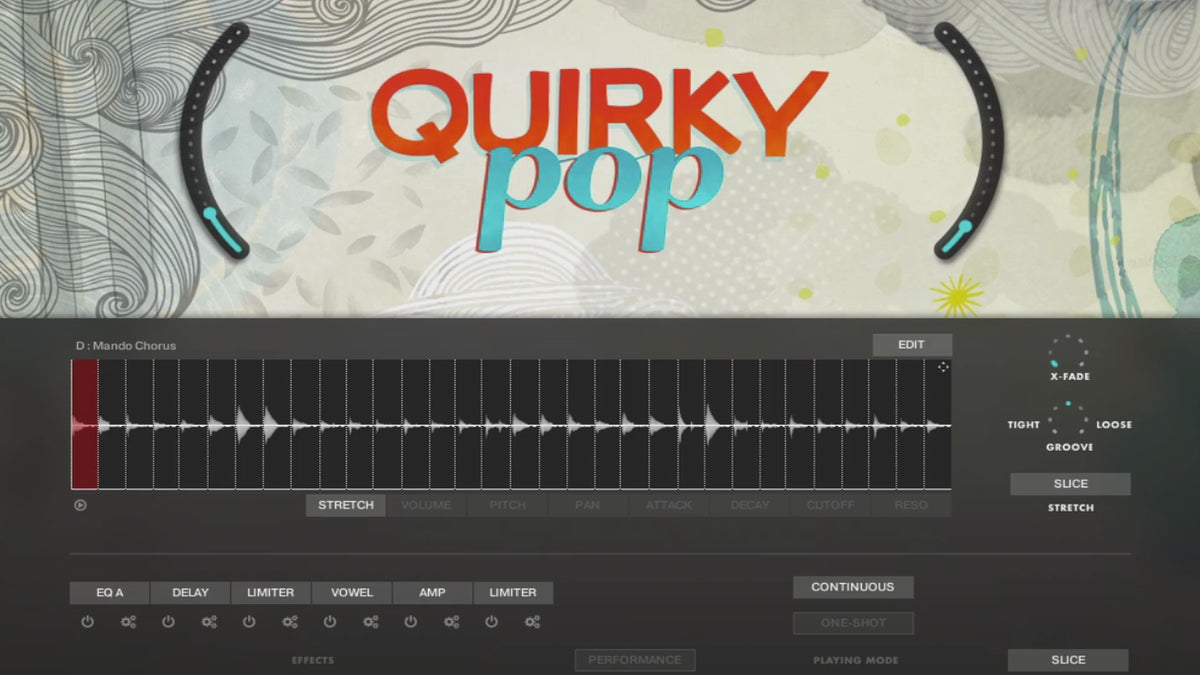Open EQ A effect settings gear
Screen dimensions: 1200x675
pyautogui.click(x=128, y=622)
